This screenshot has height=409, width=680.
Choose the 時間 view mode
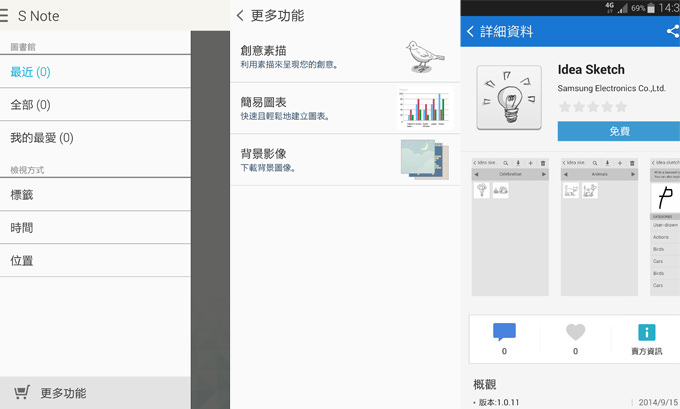point(22,228)
